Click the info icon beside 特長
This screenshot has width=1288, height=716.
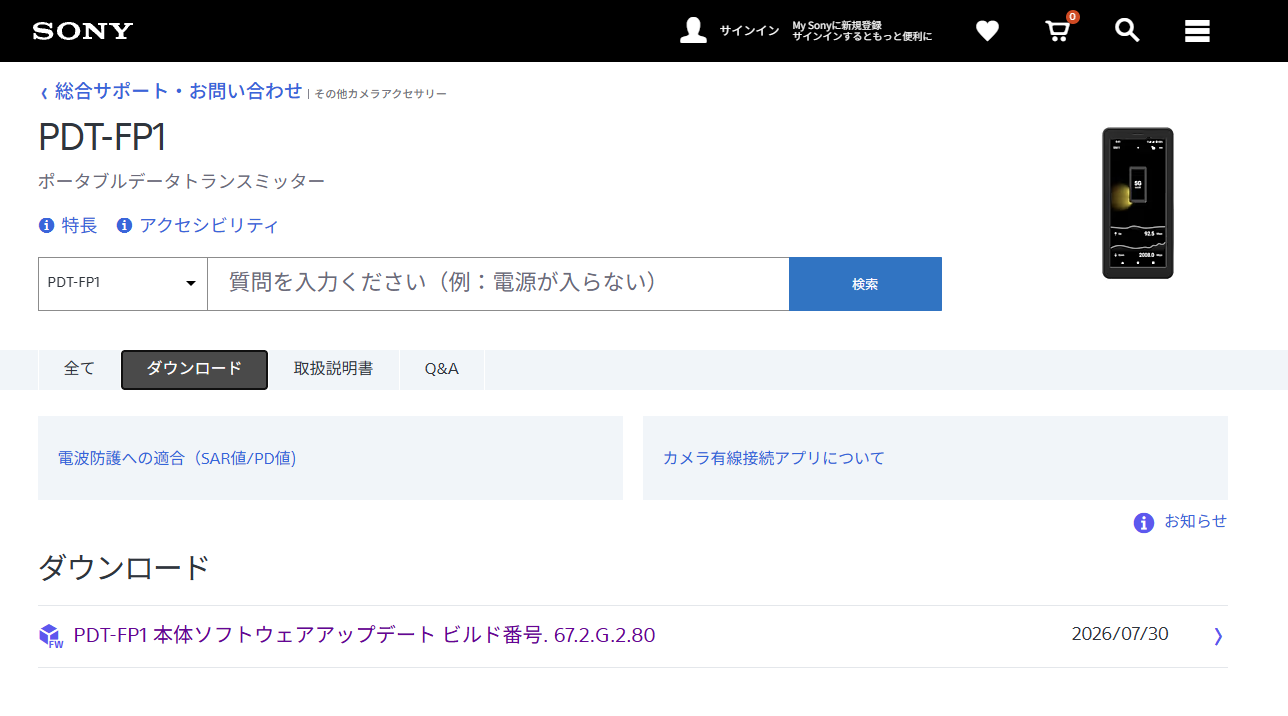click(46, 225)
